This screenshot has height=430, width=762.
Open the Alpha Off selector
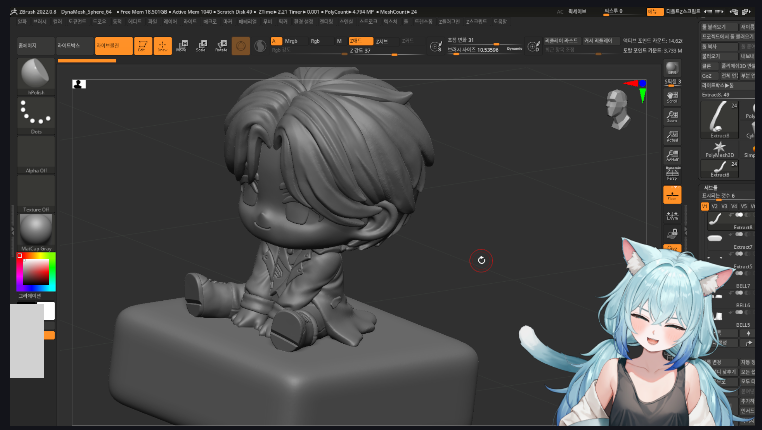[x=36, y=155]
